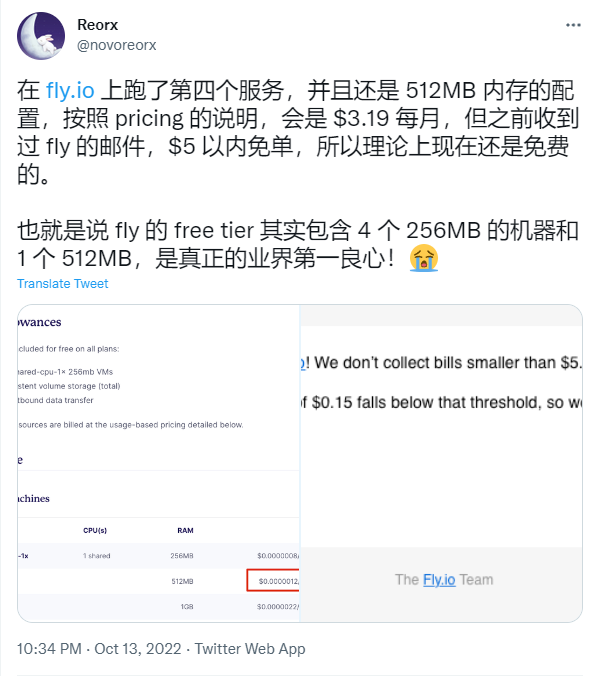Click the CPU(s) column header in image
This screenshot has width=598, height=676.
(x=95, y=530)
